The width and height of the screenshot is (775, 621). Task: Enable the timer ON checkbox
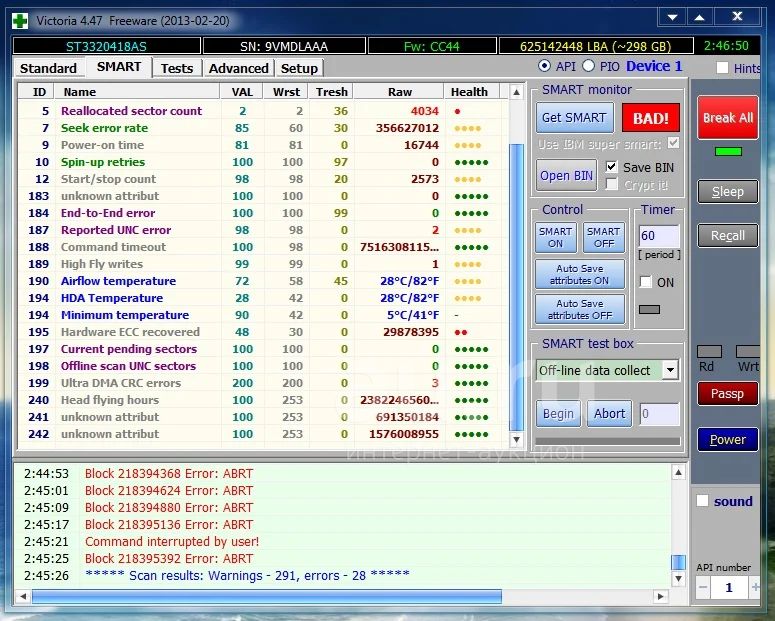coord(645,283)
